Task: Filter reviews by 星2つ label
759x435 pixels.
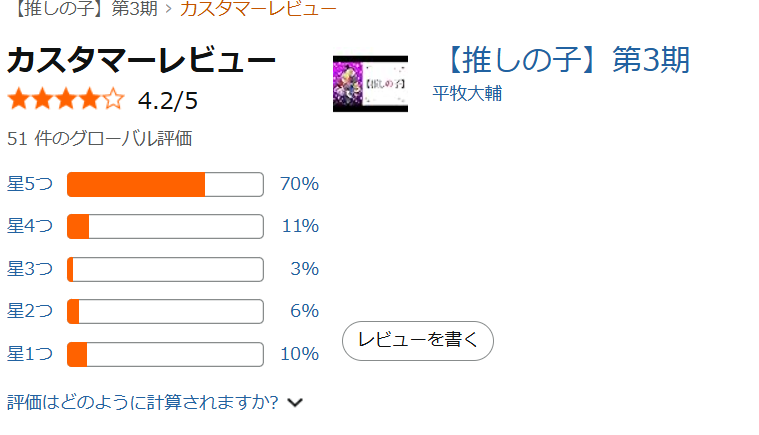Action: tap(29, 311)
